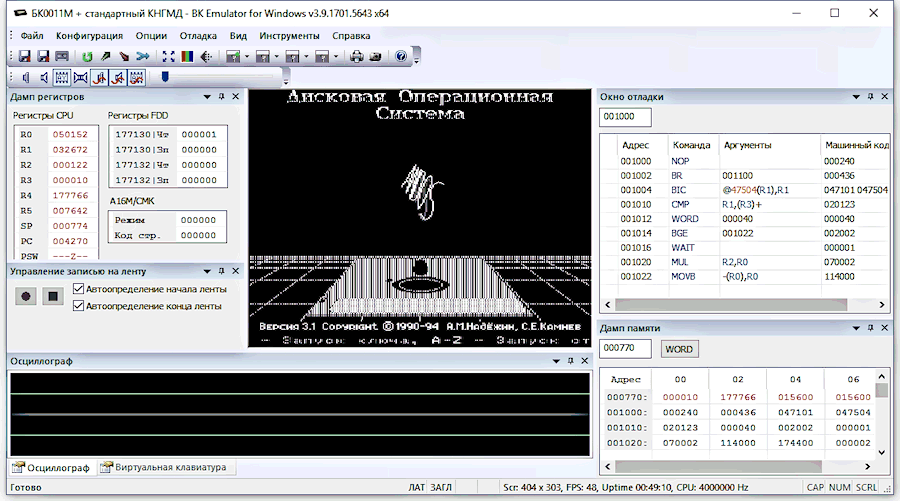900x501 pixels.
Task: Switch to Осциллограф tab
Action: (x=52, y=468)
